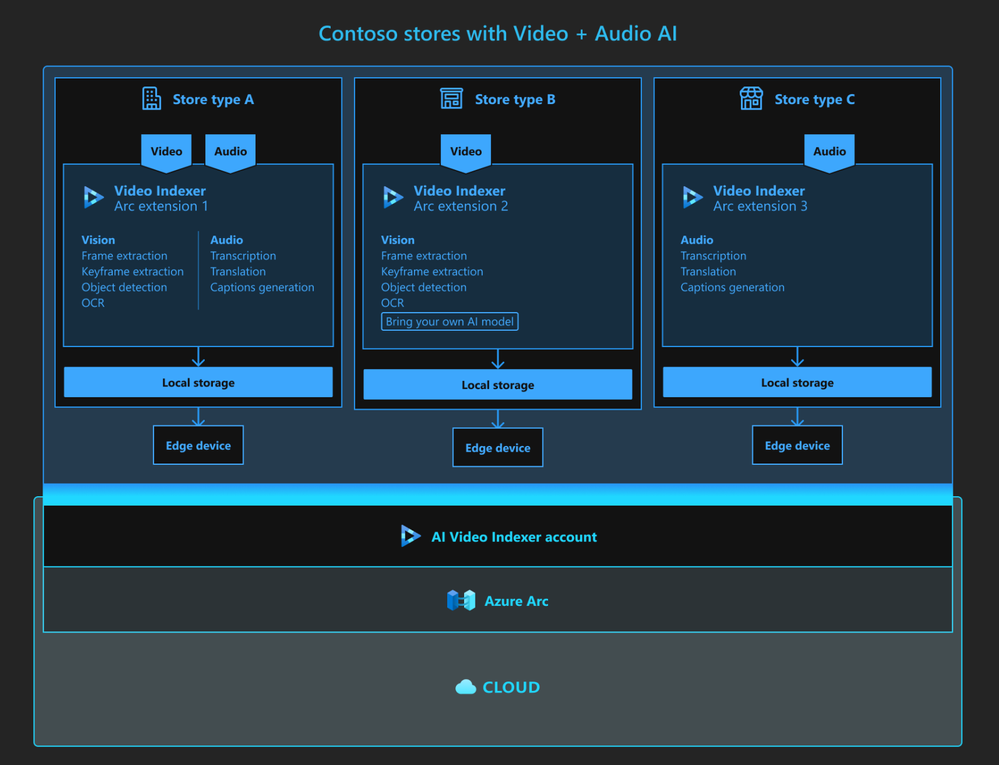Screen dimensions: 999x765
Task: Click Translation in Arc extension 1
Action: [x=238, y=272]
